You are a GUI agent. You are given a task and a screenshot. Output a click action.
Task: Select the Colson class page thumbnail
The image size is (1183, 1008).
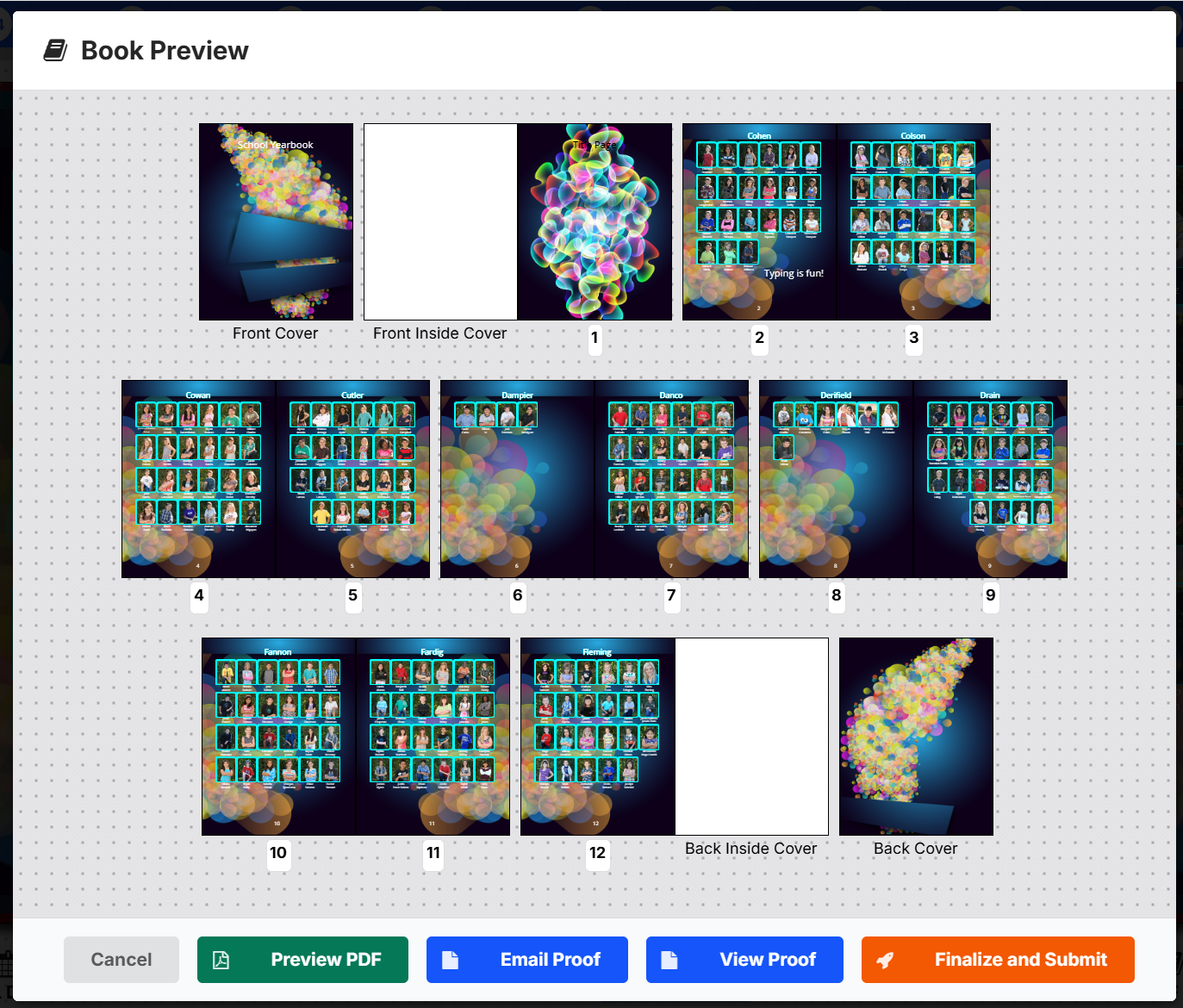(x=913, y=221)
